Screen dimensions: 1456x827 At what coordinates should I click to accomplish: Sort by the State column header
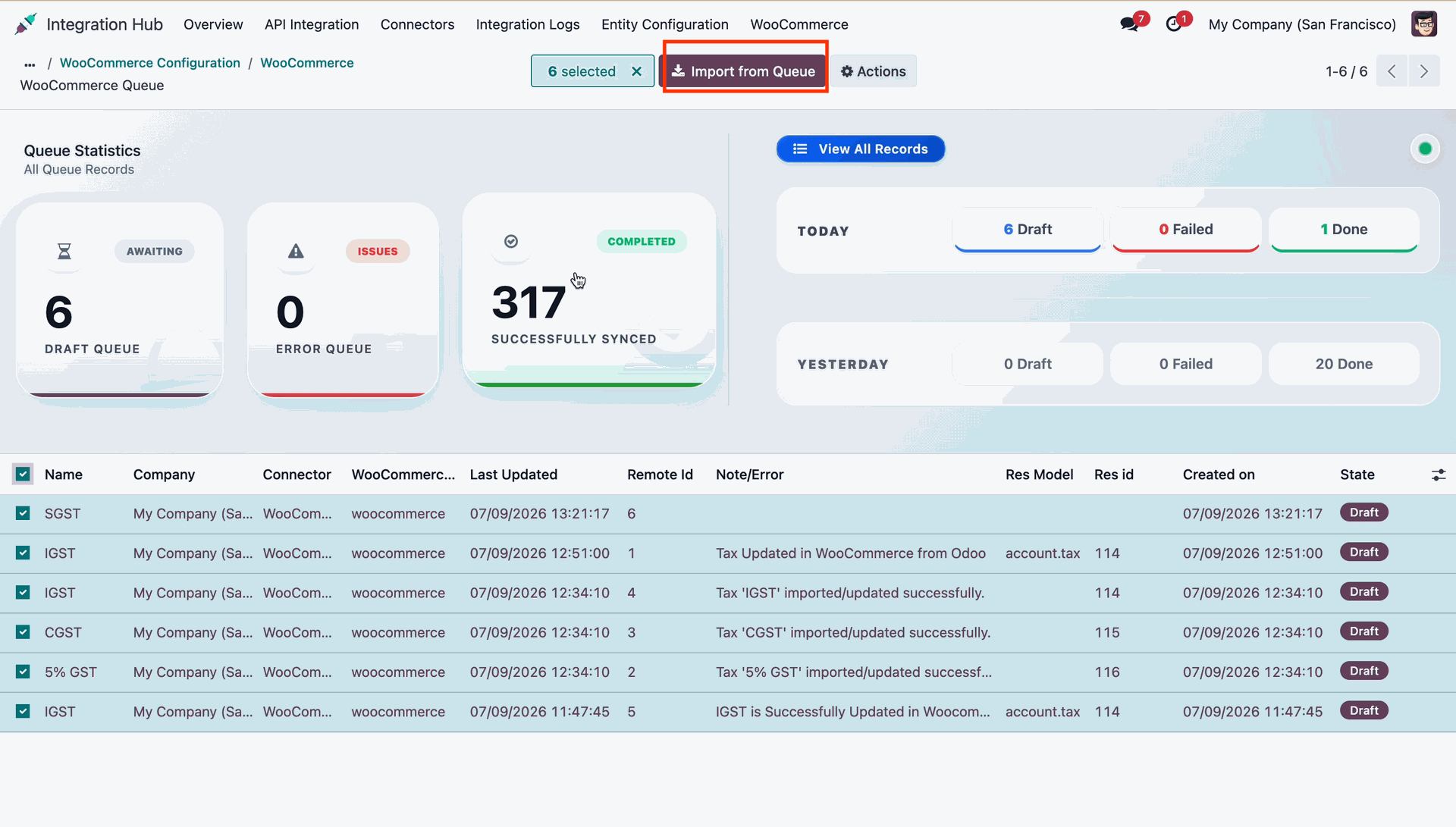pyautogui.click(x=1357, y=475)
